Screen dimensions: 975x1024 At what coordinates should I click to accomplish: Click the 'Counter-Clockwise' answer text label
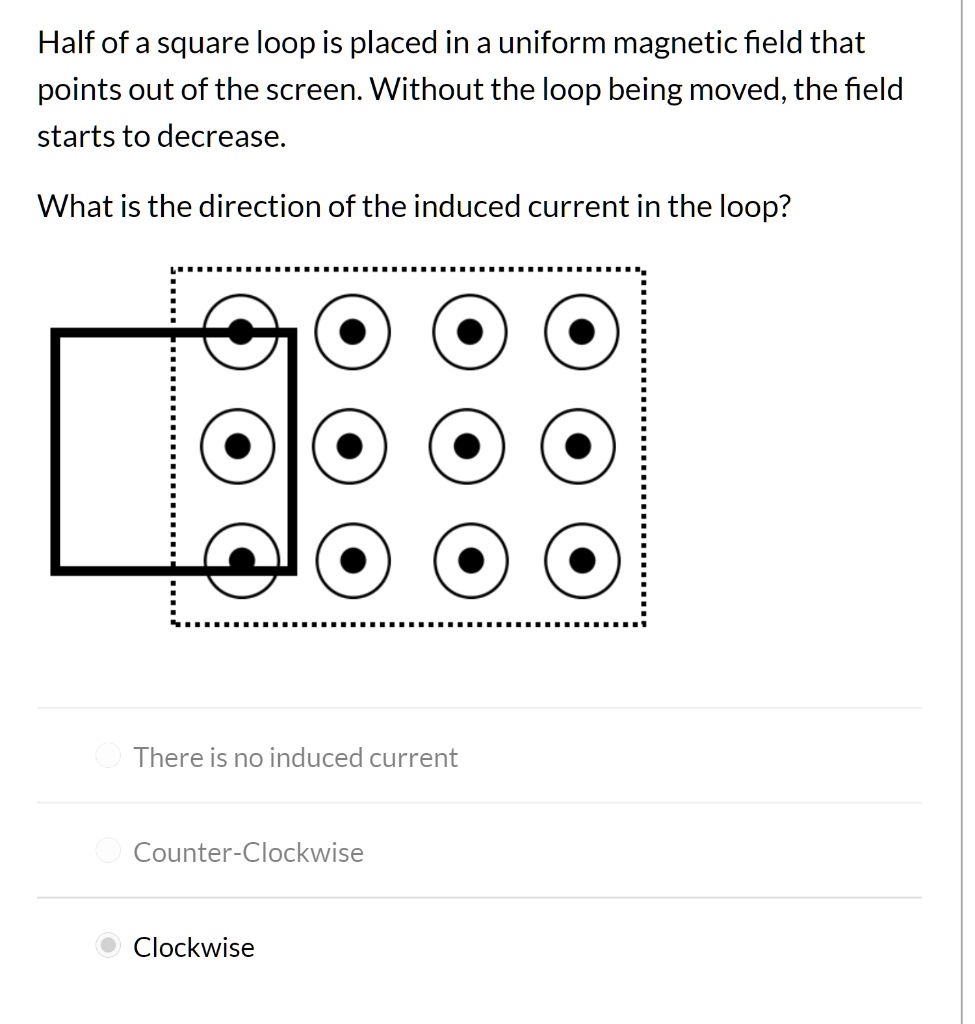(x=248, y=852)
